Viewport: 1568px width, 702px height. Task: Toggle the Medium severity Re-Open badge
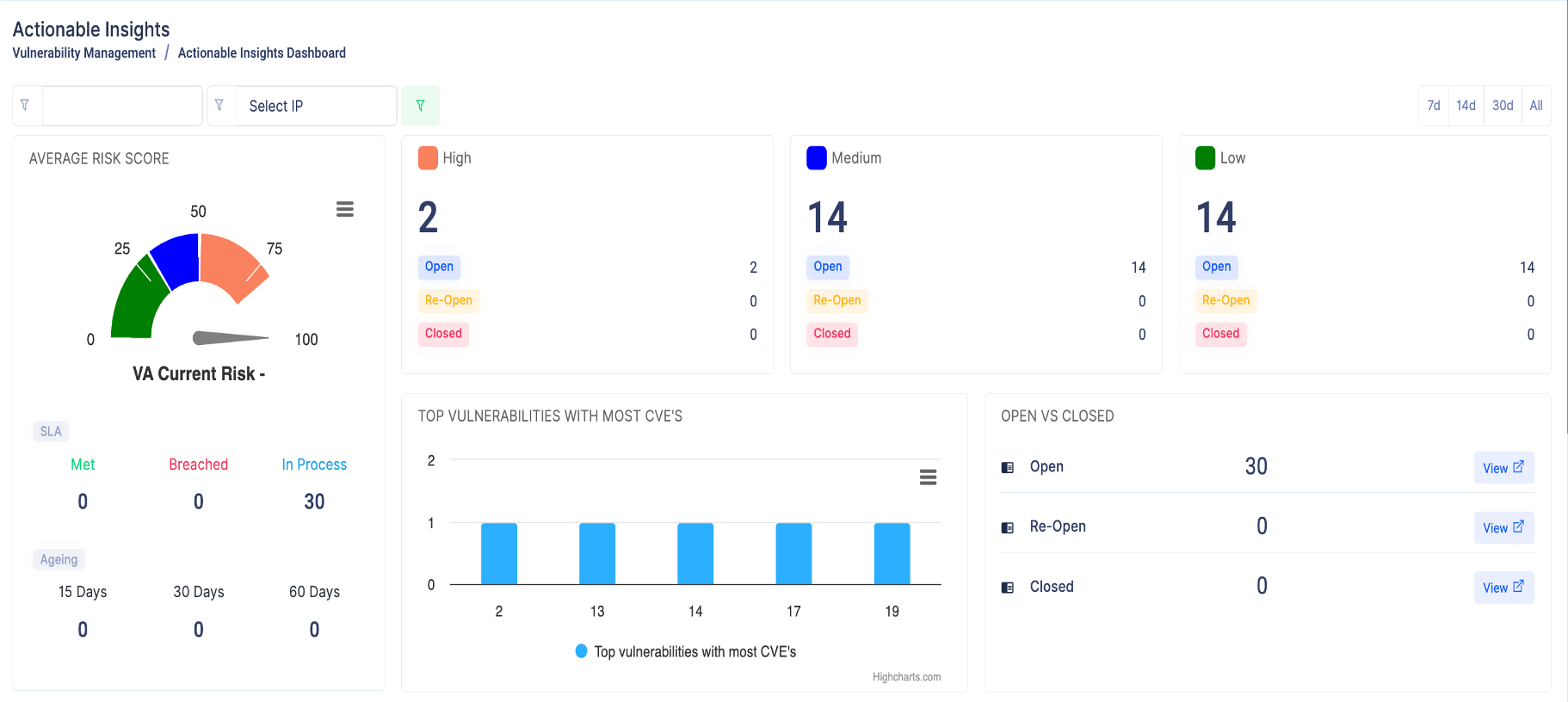click(836, 300)
